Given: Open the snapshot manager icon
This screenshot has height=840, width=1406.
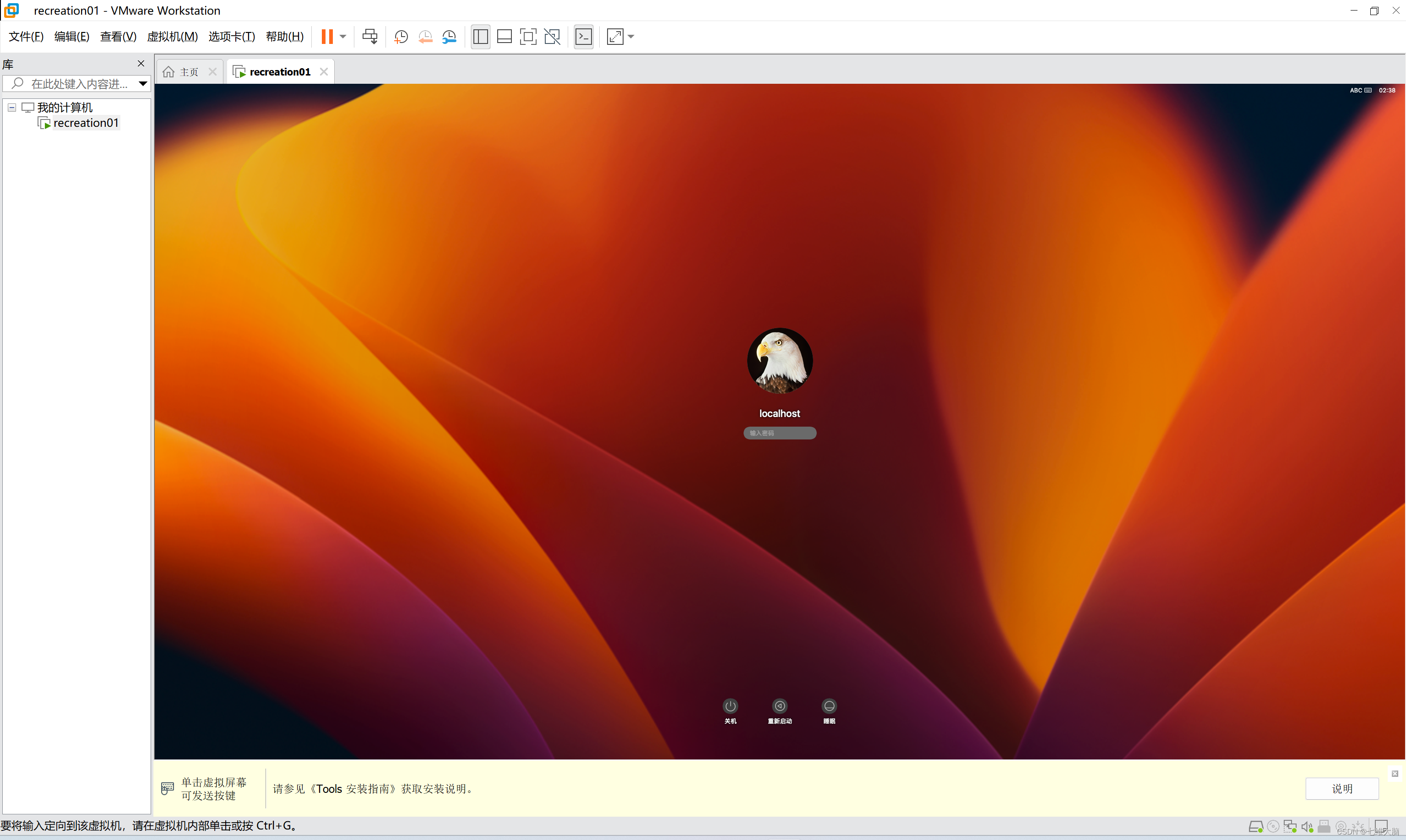Looking at the screenshot, I should tap(450, 37).
